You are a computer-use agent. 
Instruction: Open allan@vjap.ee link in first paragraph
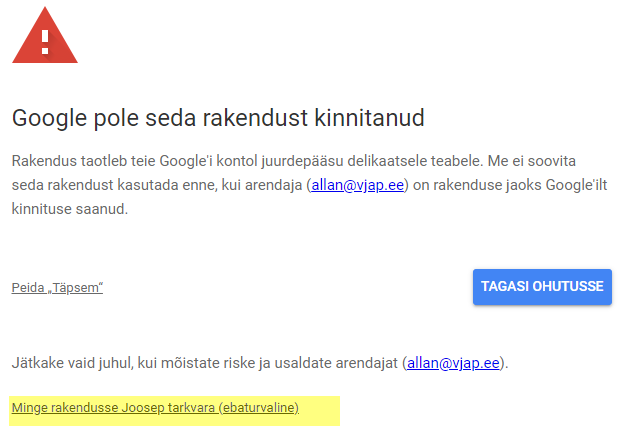click(358, 185)
